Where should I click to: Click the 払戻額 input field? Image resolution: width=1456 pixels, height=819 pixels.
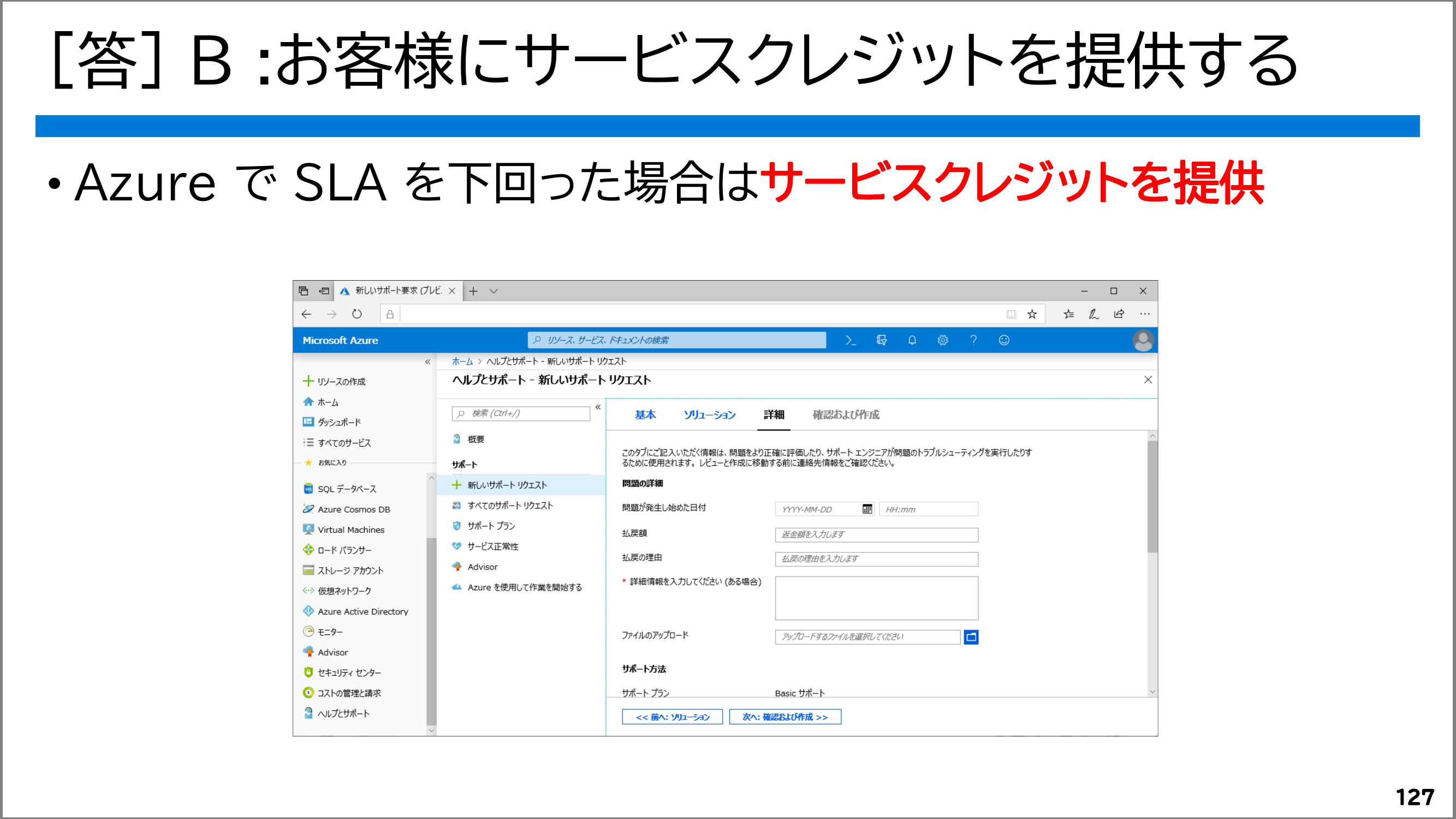876,535
